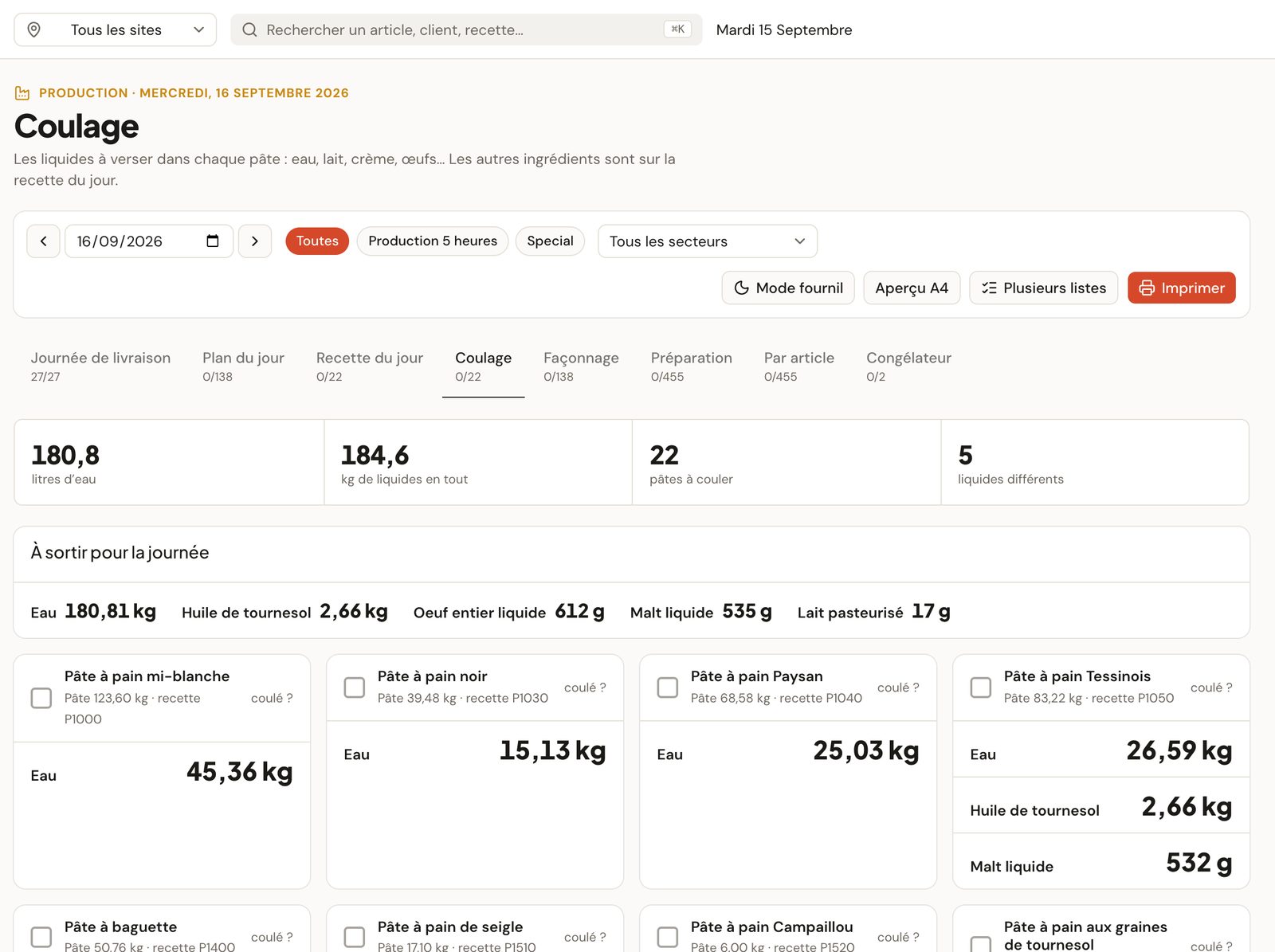
Task: Open the Préparation tab
Action: click(692, 366)
